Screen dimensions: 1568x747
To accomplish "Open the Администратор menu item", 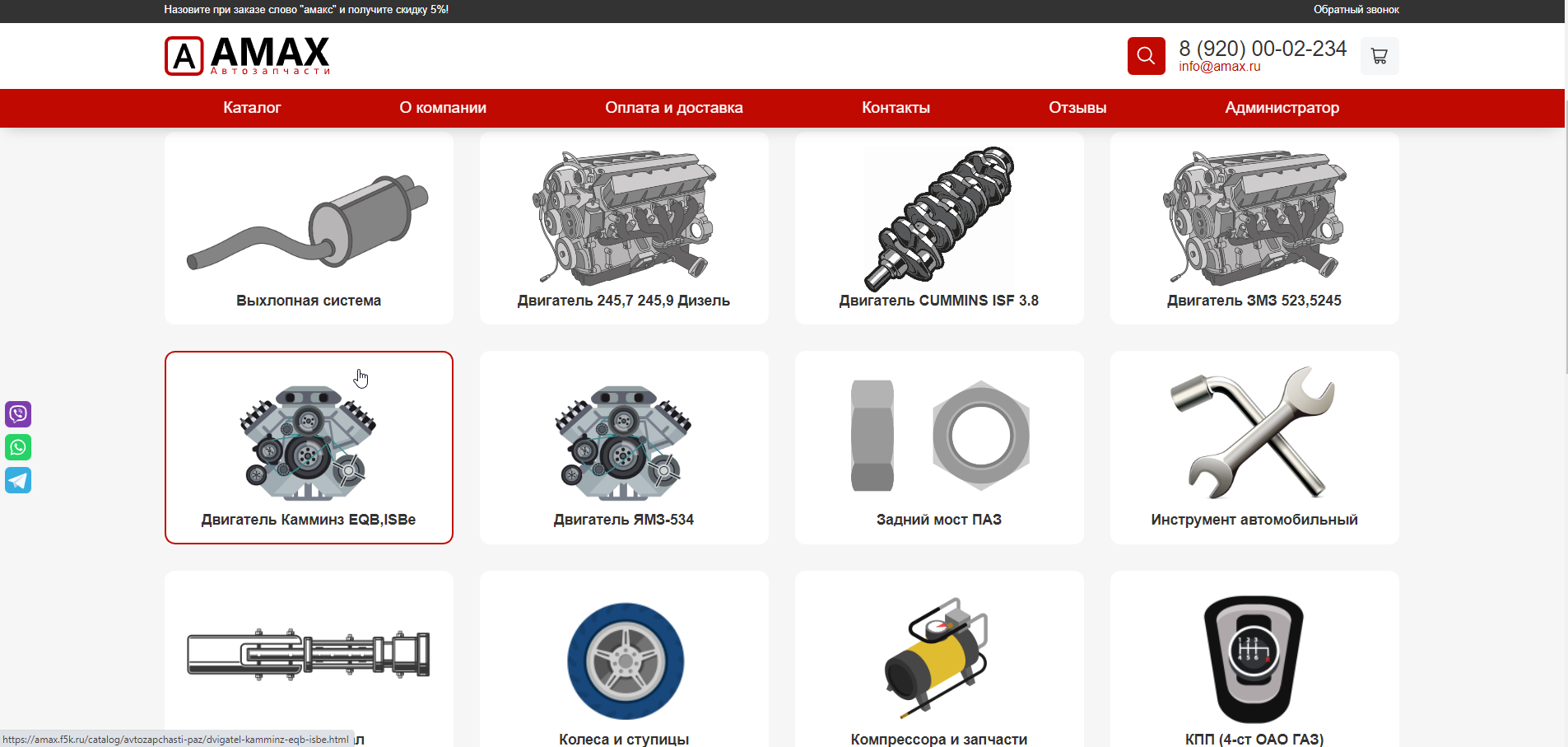I will [x=1282, y=108].
